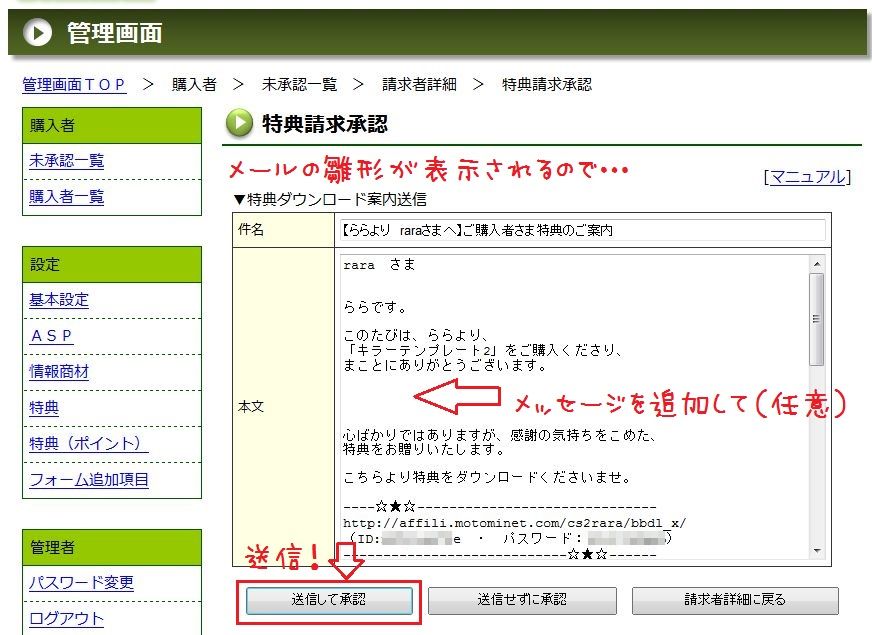Open 情報商材 in the sidebar

pyautogui.click(x=59, y=372)
